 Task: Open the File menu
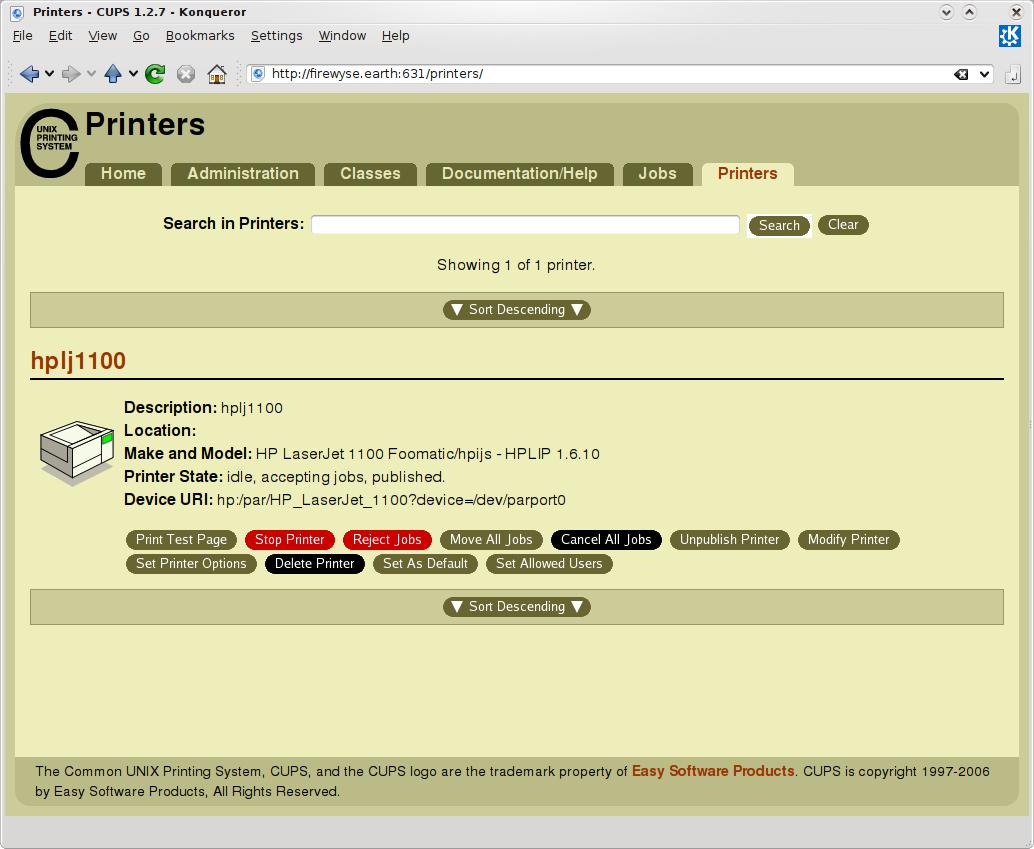[22, 36]
